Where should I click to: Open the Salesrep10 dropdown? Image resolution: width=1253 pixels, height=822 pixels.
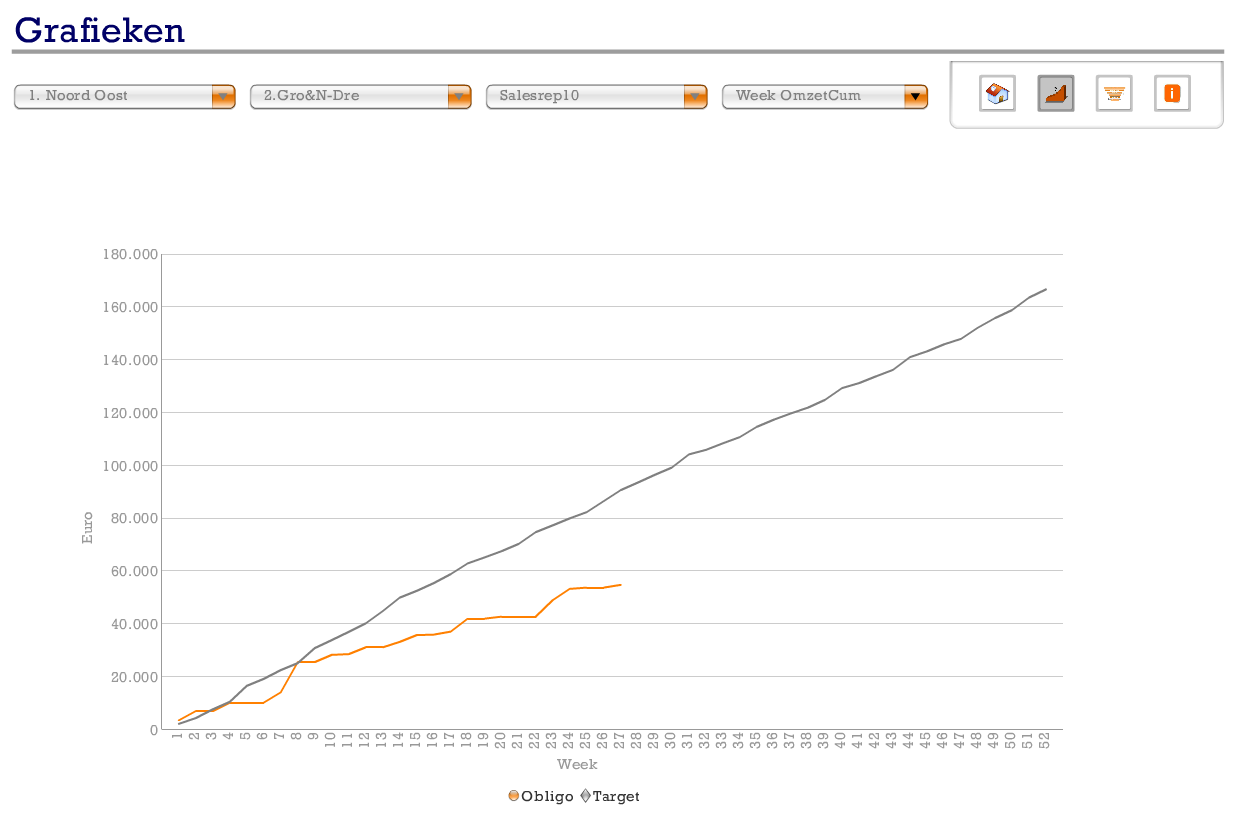[596, 96]
